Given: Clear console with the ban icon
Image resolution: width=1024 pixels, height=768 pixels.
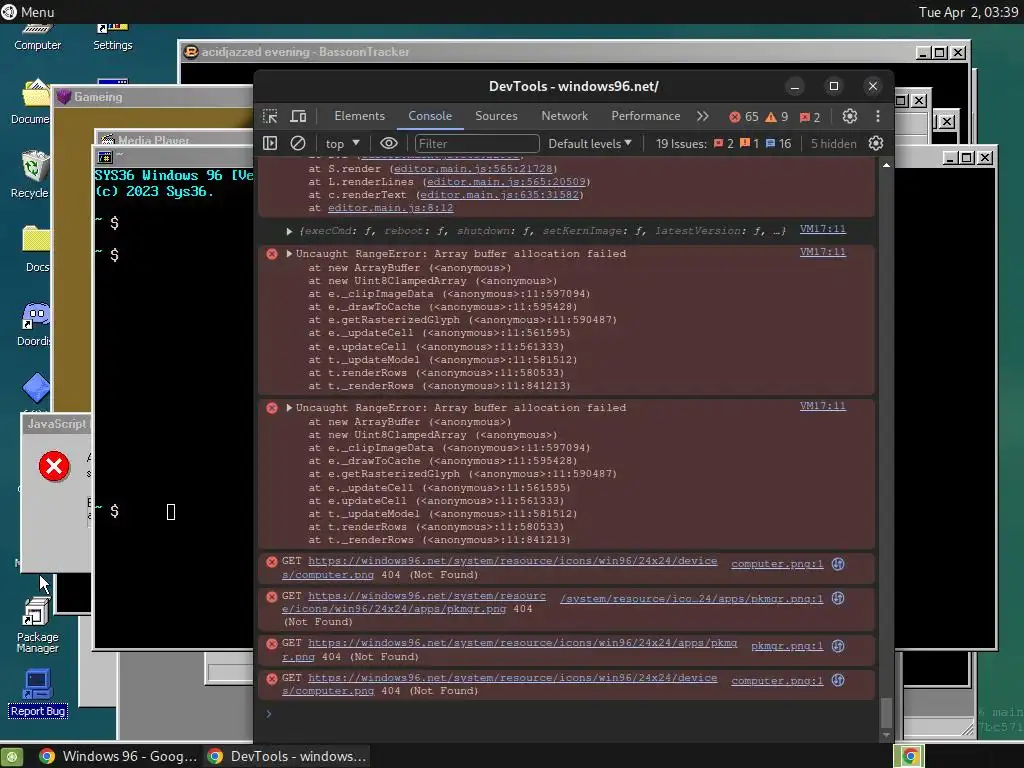Looking at the screenshot, I should tap(298, 143).
